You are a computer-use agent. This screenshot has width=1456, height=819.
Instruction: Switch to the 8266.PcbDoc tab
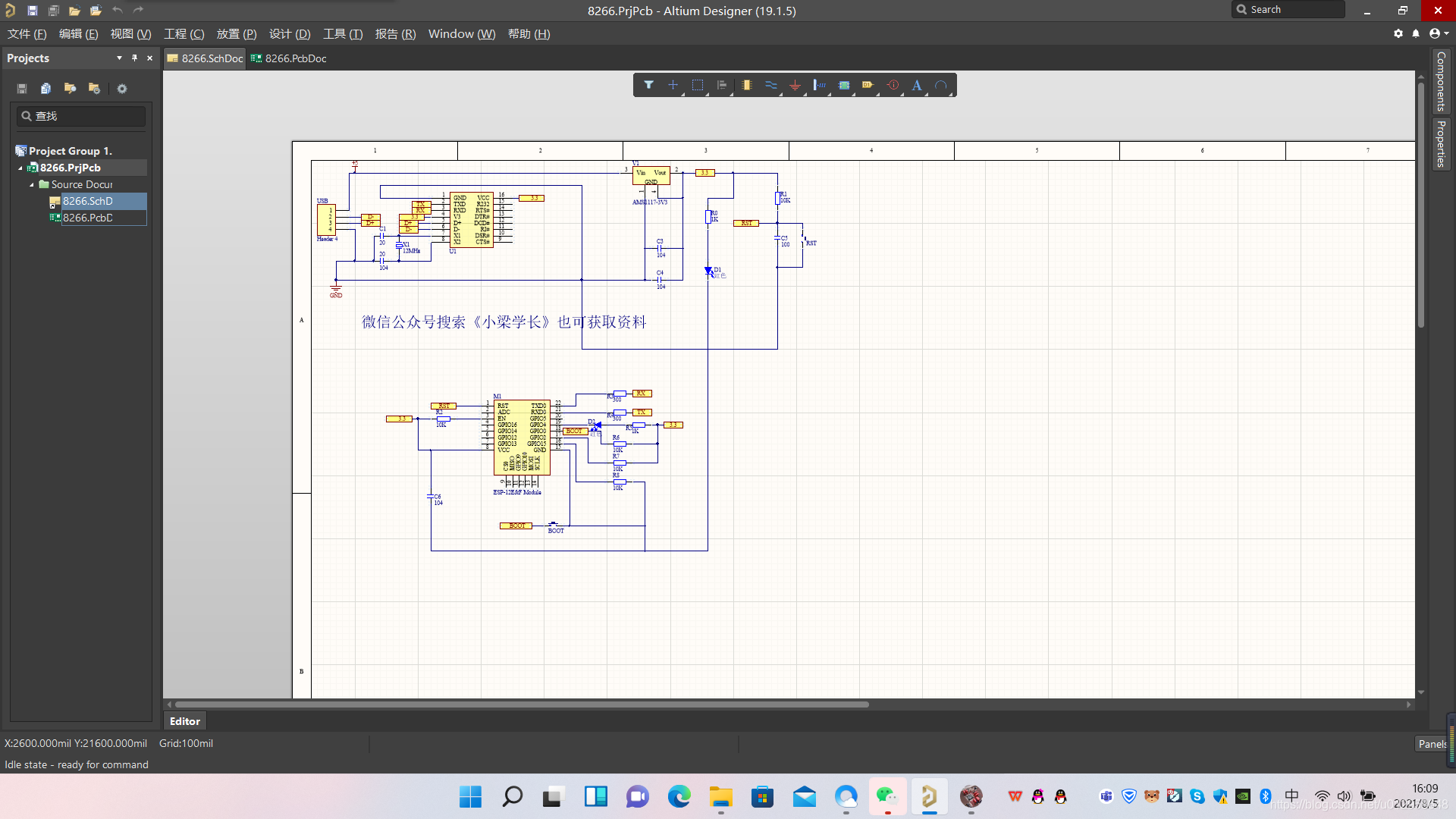[x=289, y=58]
